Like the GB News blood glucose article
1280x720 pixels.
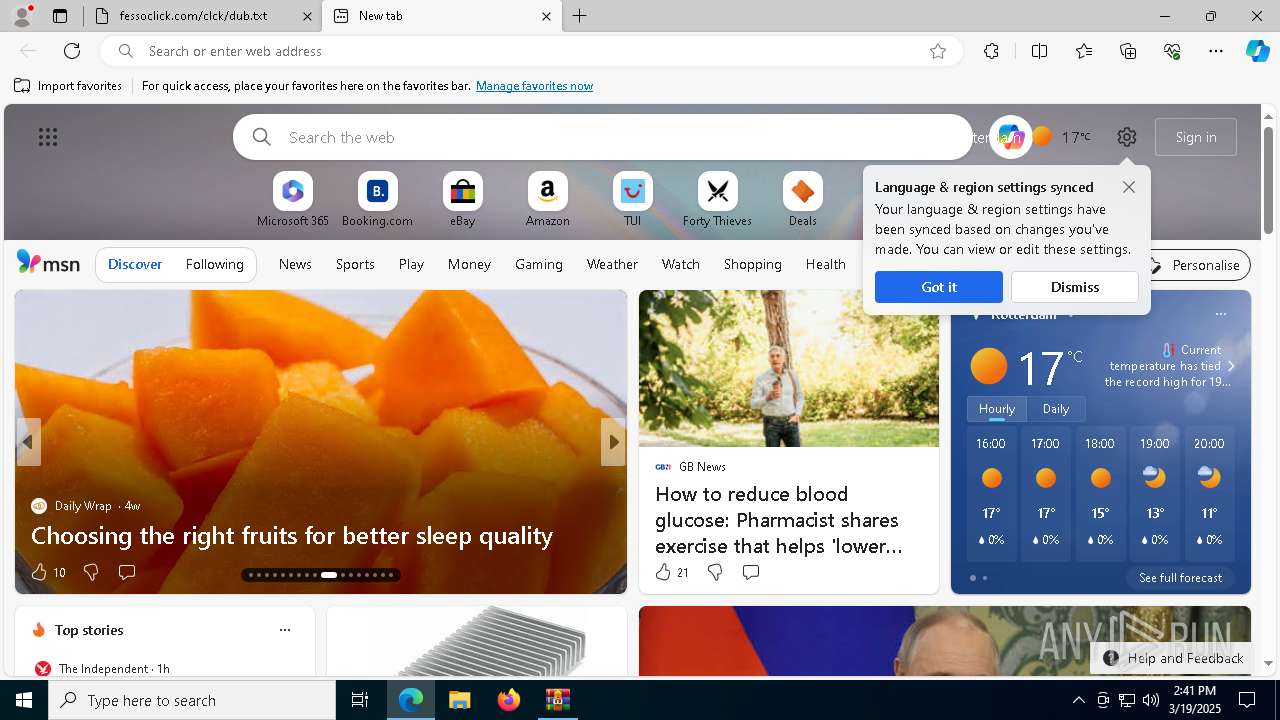click(x=663, y=572)
